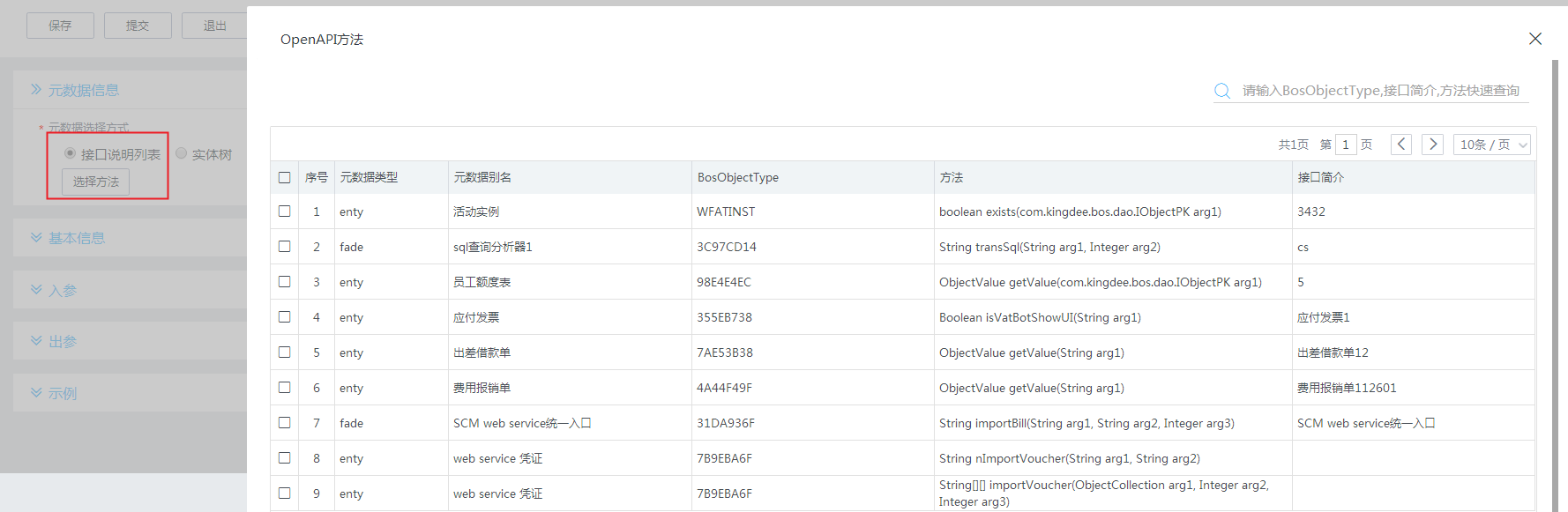Toggle the 示例 section chevron
The width and height of the screenshot is (1568, 512).
pyautogui.click(x=36, y=393)
